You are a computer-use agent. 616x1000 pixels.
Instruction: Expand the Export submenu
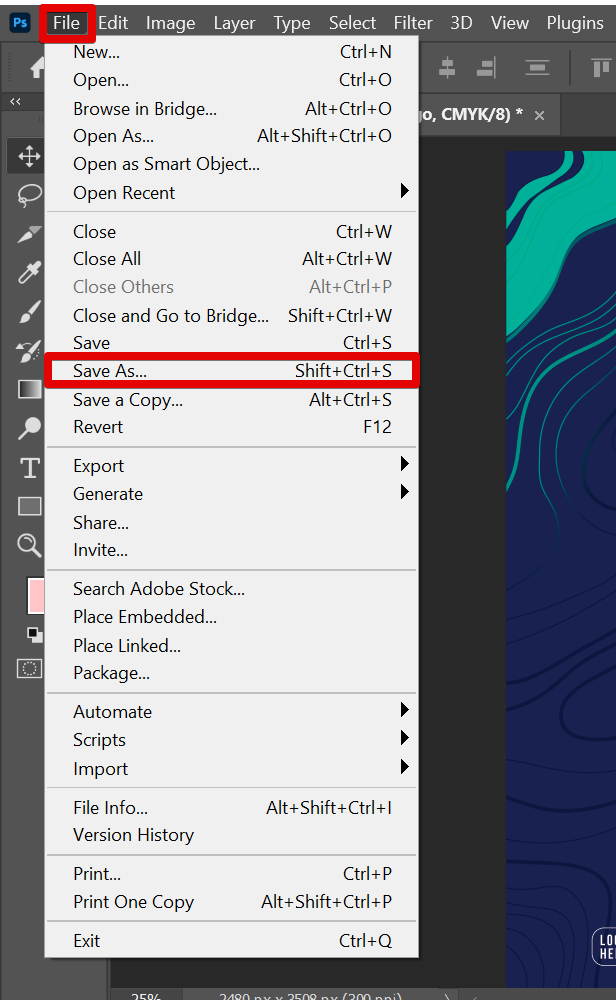point(405,464)
